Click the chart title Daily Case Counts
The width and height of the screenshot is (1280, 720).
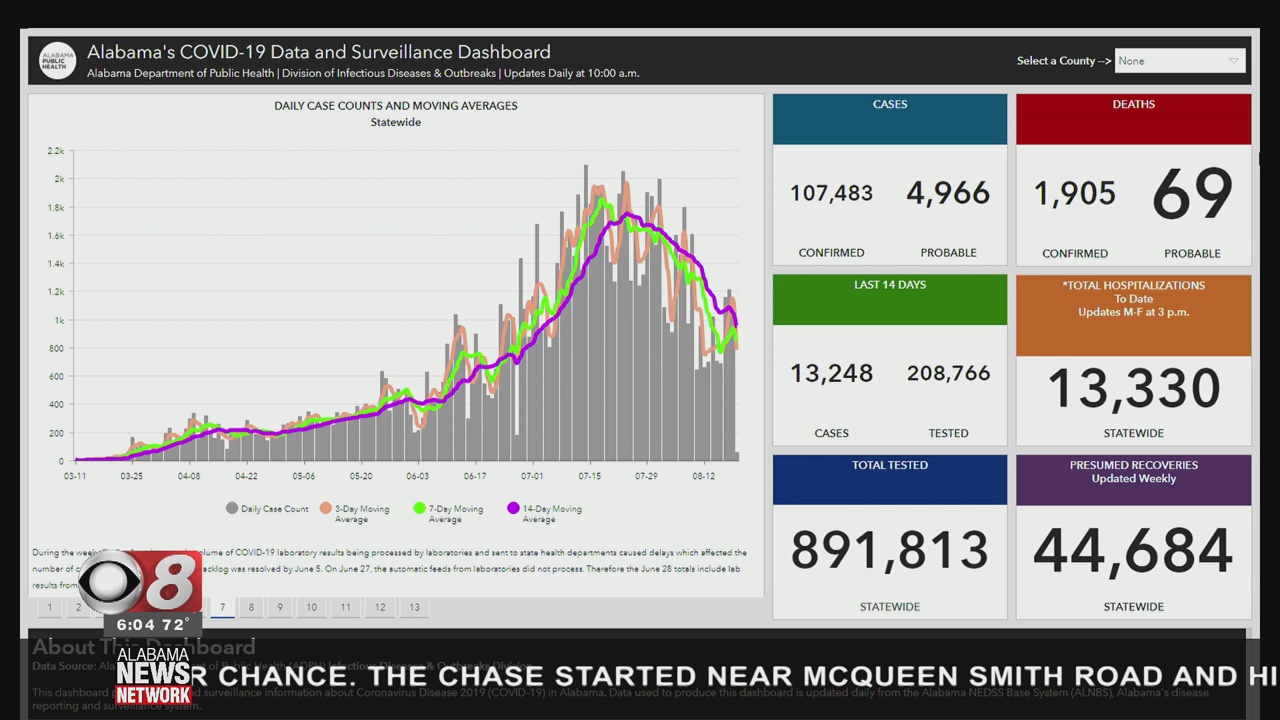click(396, 105)
